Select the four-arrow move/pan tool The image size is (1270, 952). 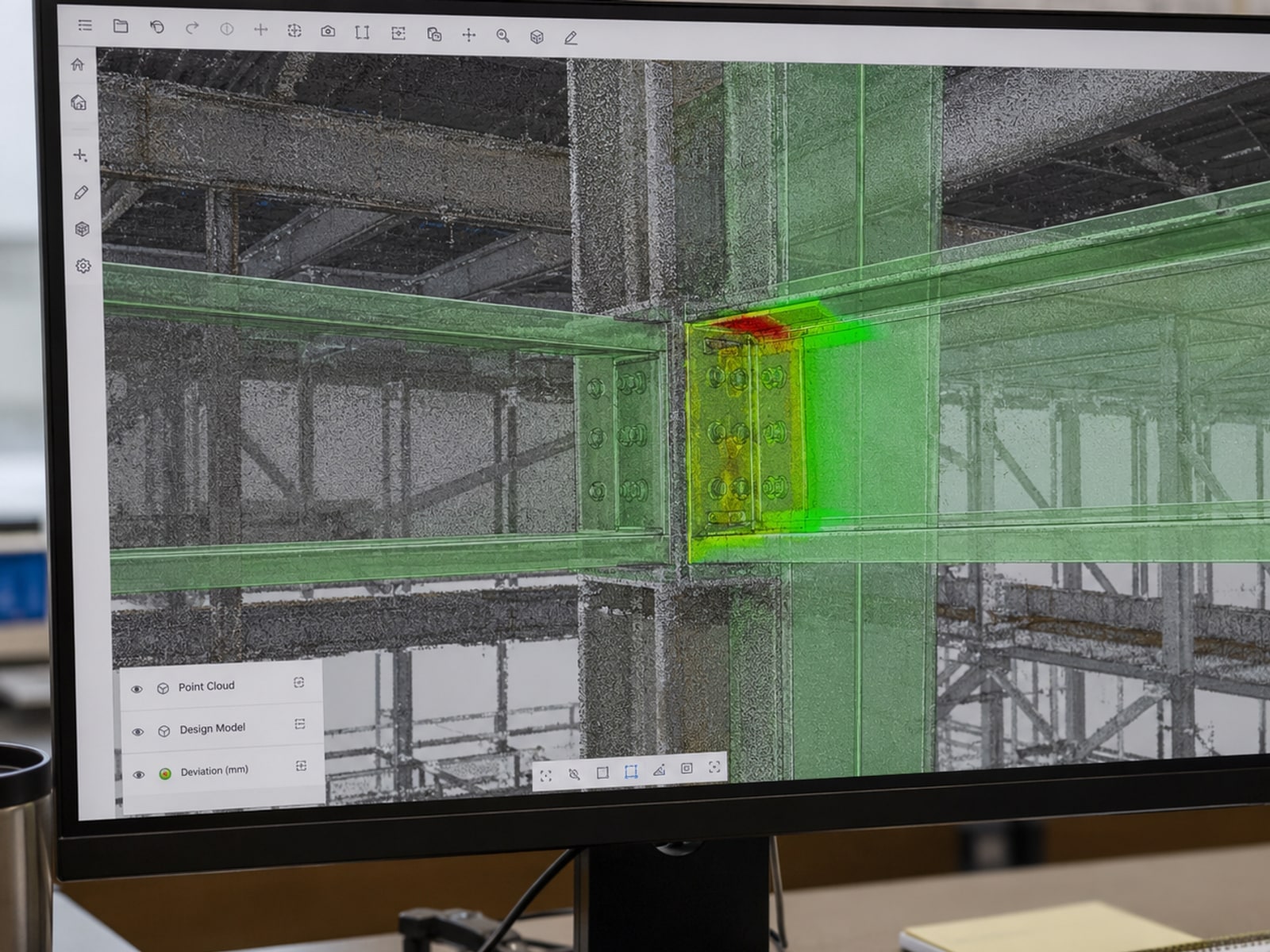pos(469,34)
